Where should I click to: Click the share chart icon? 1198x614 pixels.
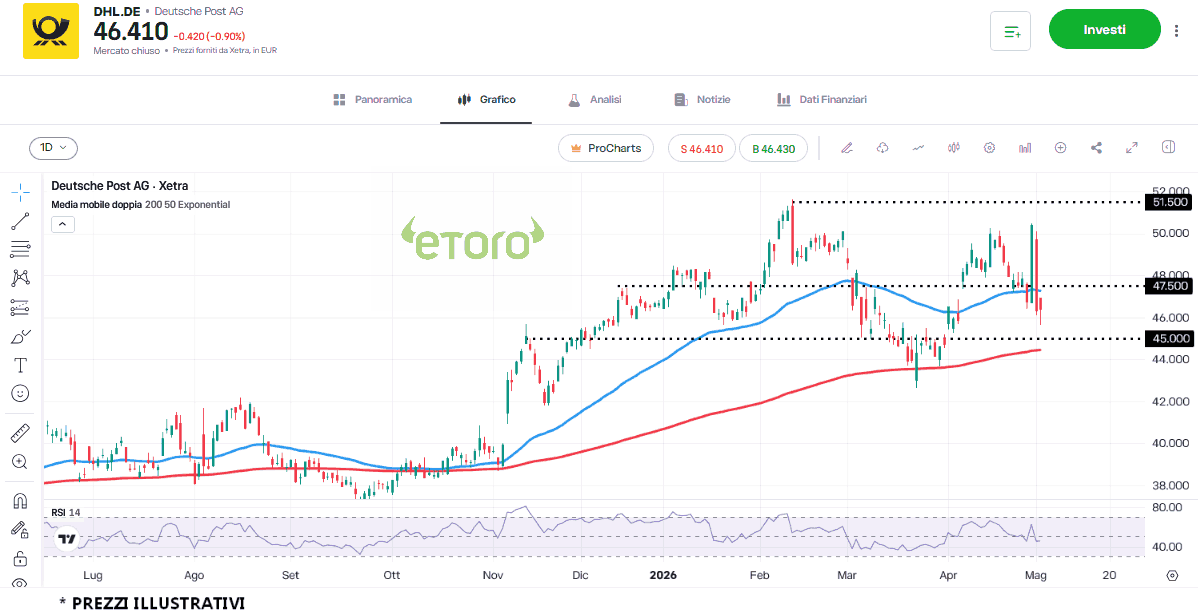point(1096,148)
